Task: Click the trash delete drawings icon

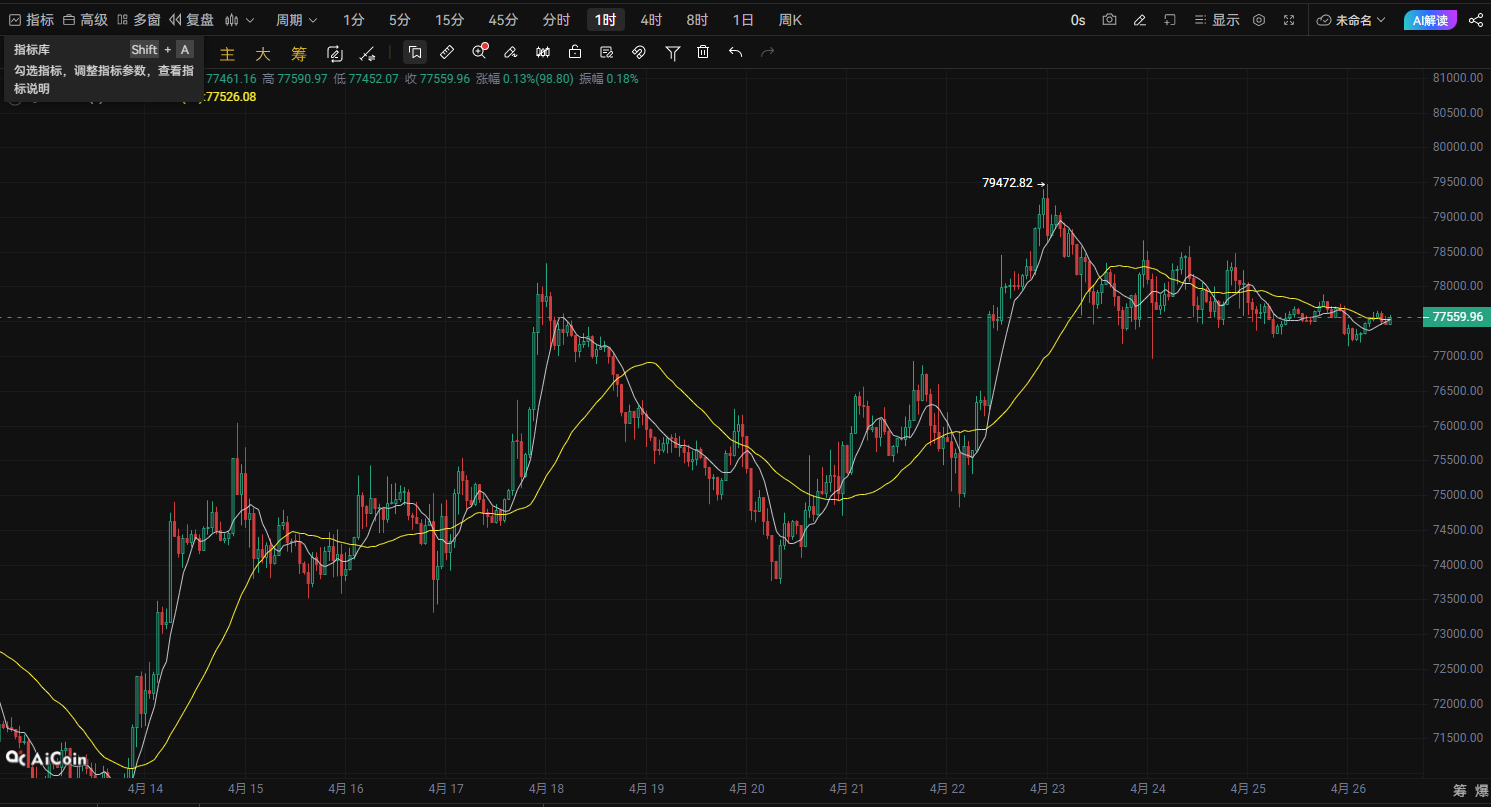Action: (x=703, y=52)
